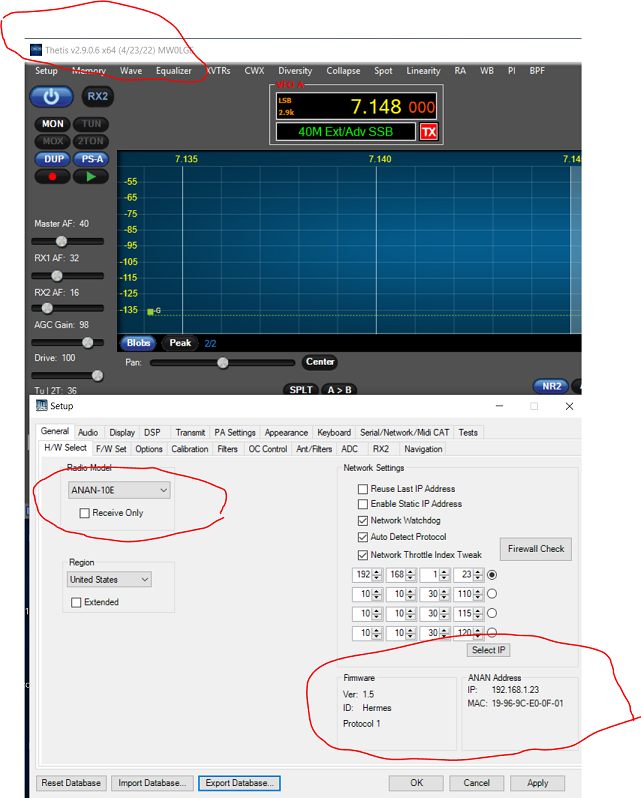Click the 23 last octet stepper field
641x798 pixels.
(468, 575)
